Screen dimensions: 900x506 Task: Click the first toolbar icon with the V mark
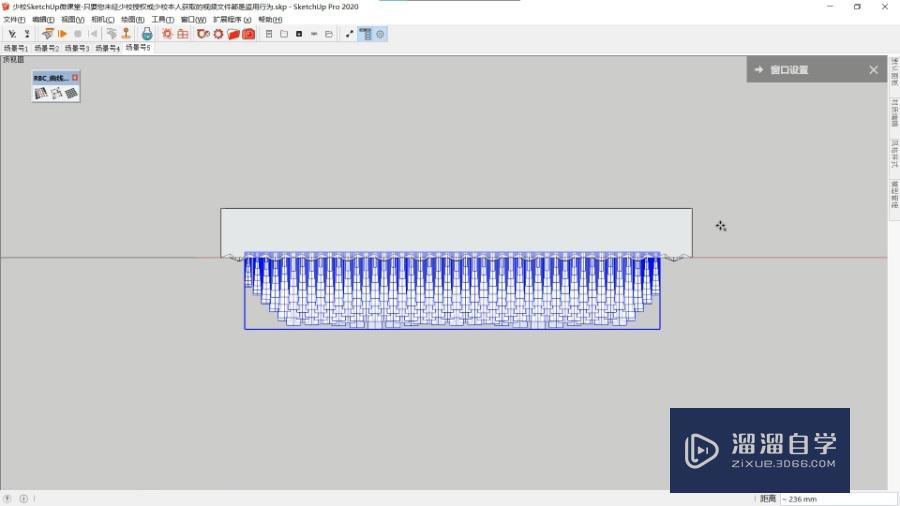pos(12,34)
